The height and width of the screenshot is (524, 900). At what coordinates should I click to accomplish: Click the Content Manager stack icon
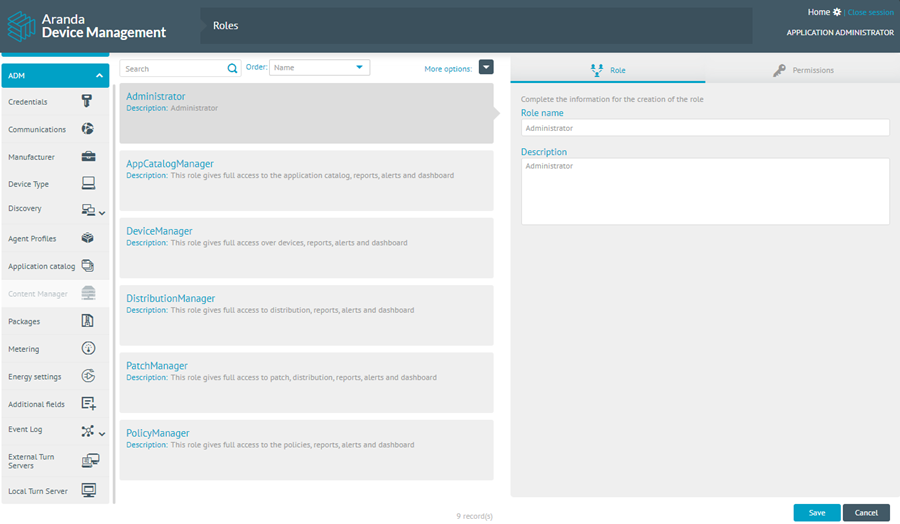pyautogui.click(x=88, y=293)
